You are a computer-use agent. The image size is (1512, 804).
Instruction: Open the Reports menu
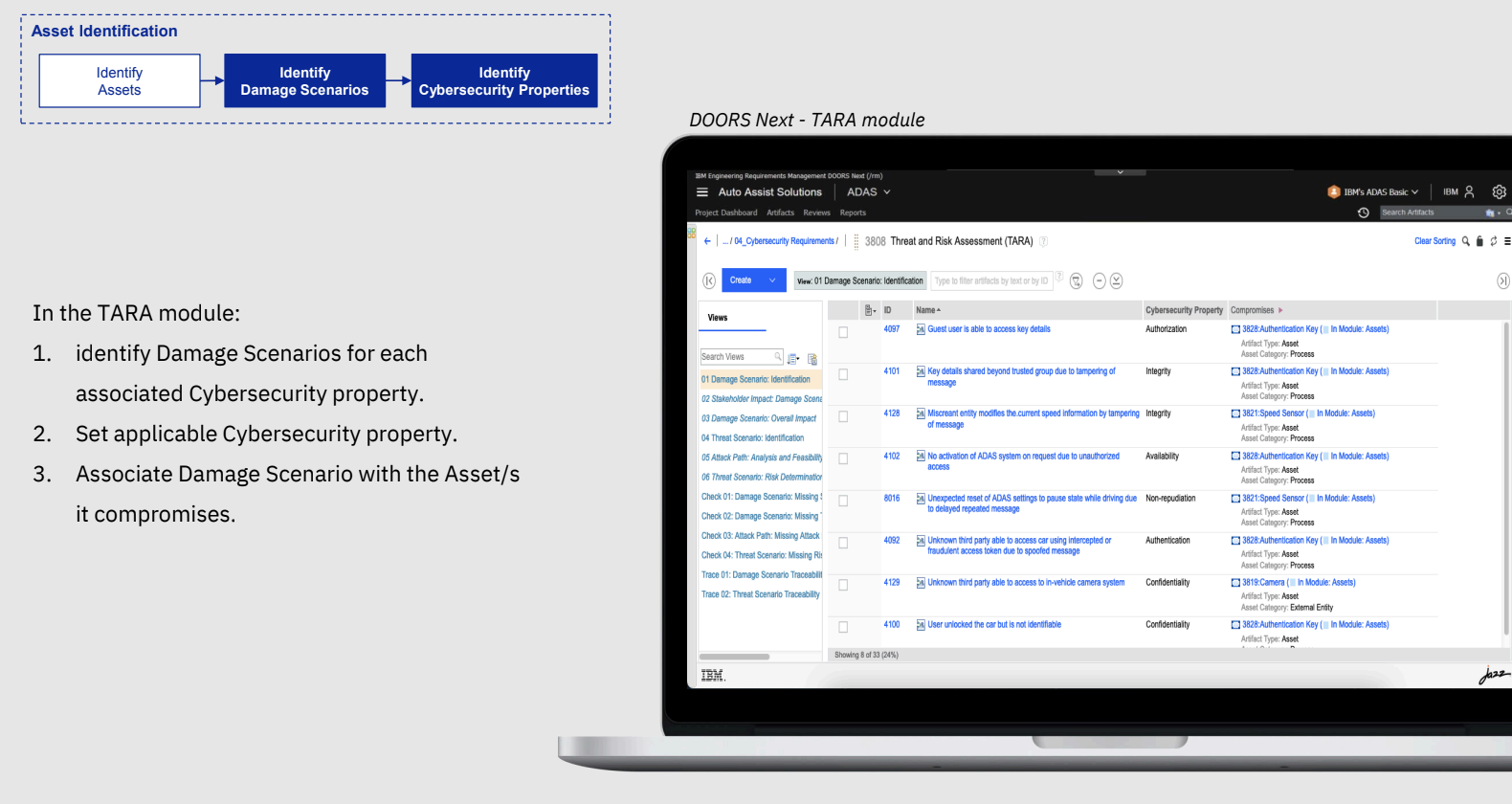coord(853,212)
